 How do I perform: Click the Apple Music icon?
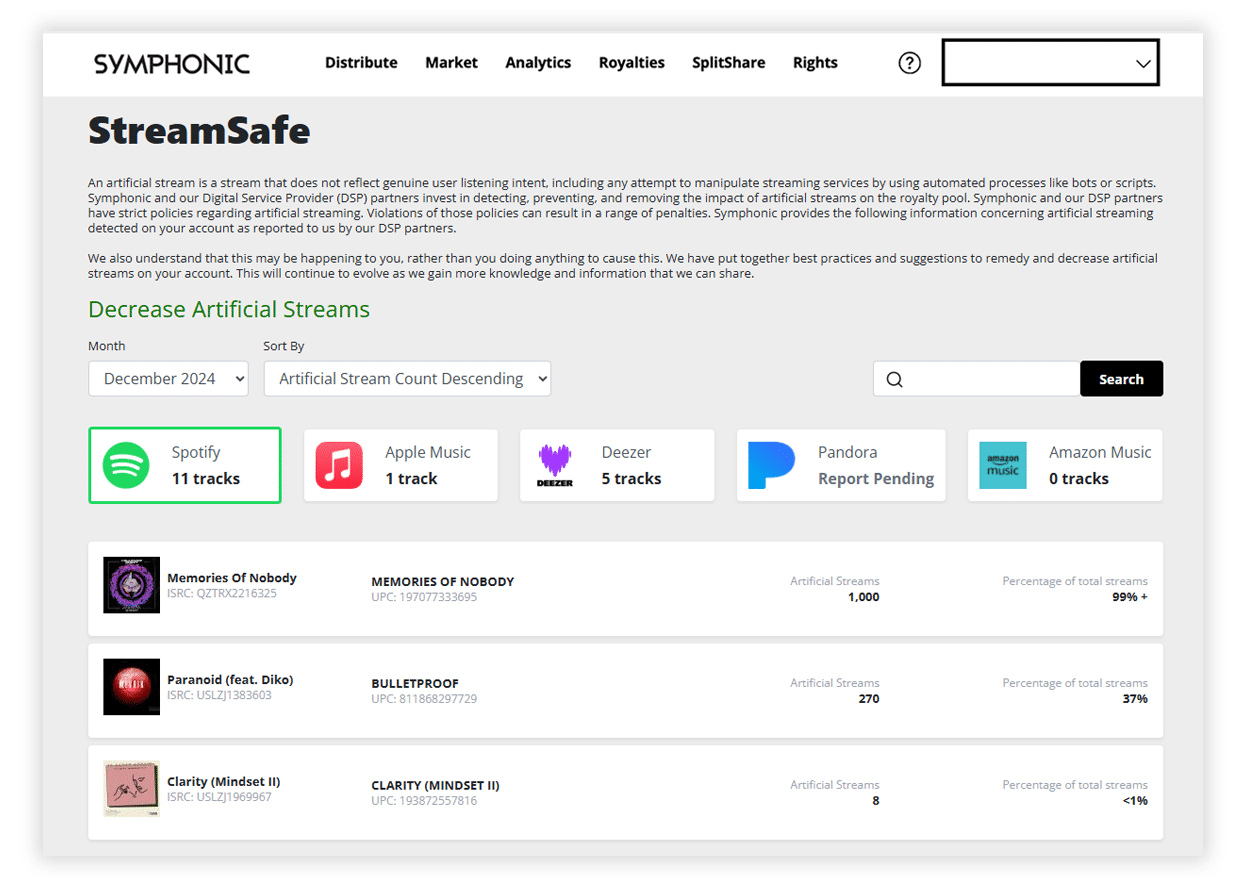click(x=340, y=464)
